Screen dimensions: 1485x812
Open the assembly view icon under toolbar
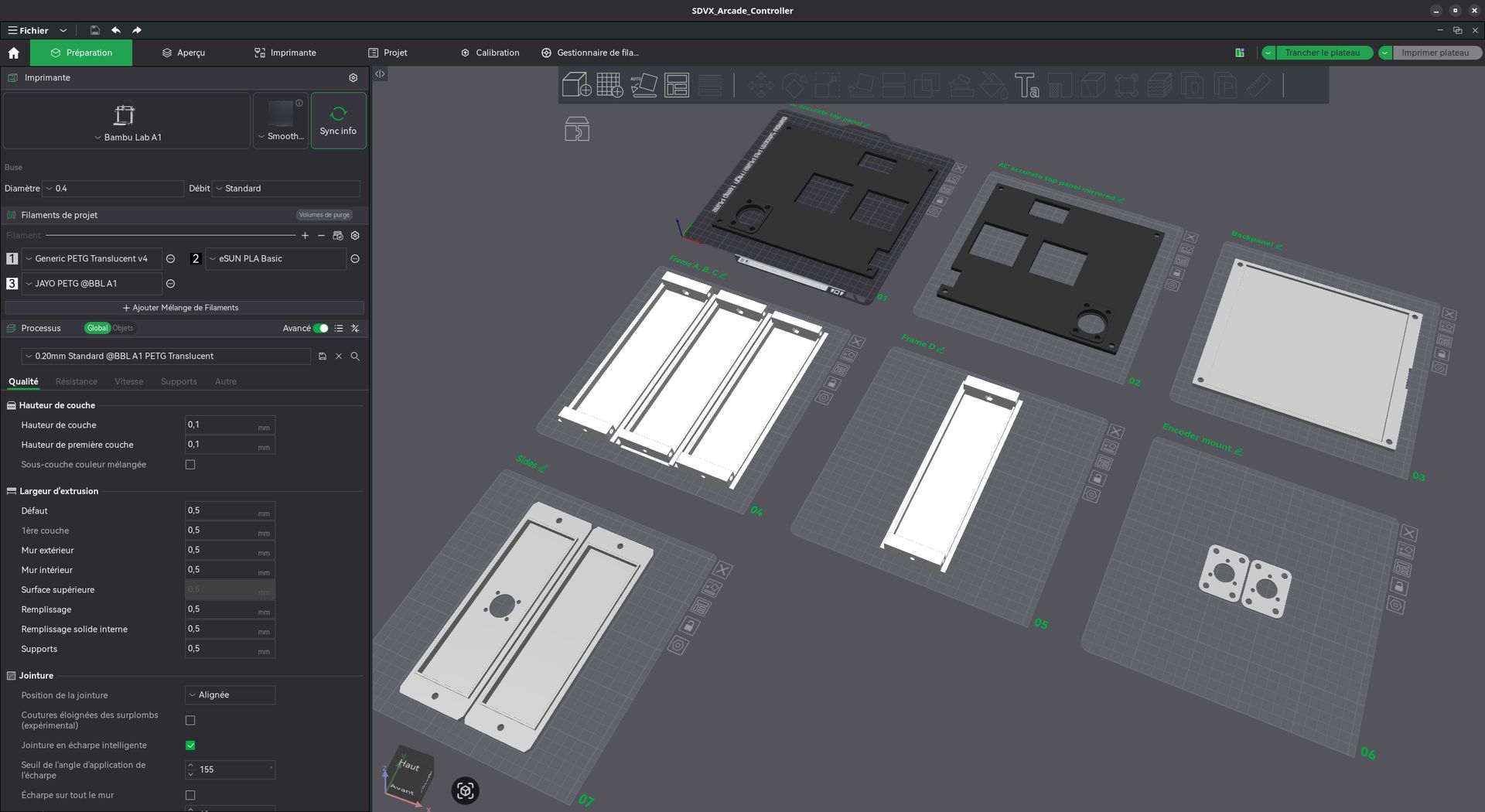577,129
